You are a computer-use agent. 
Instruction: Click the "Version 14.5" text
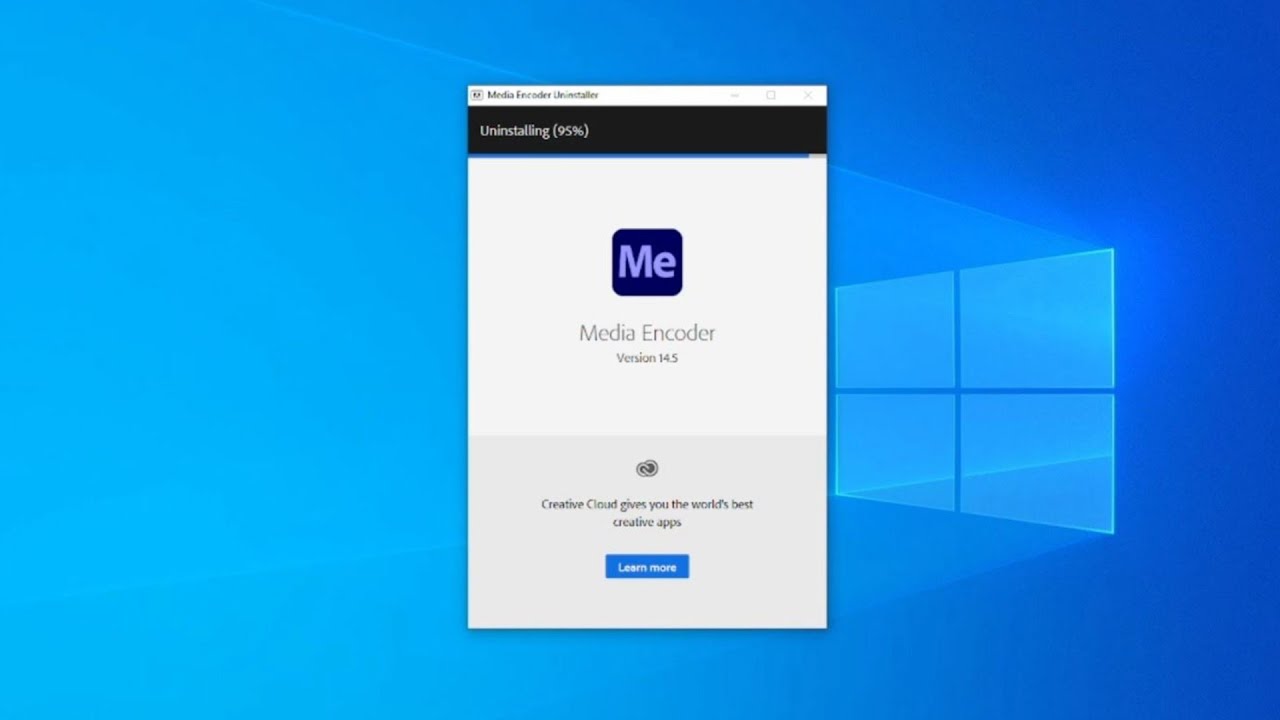647,358
